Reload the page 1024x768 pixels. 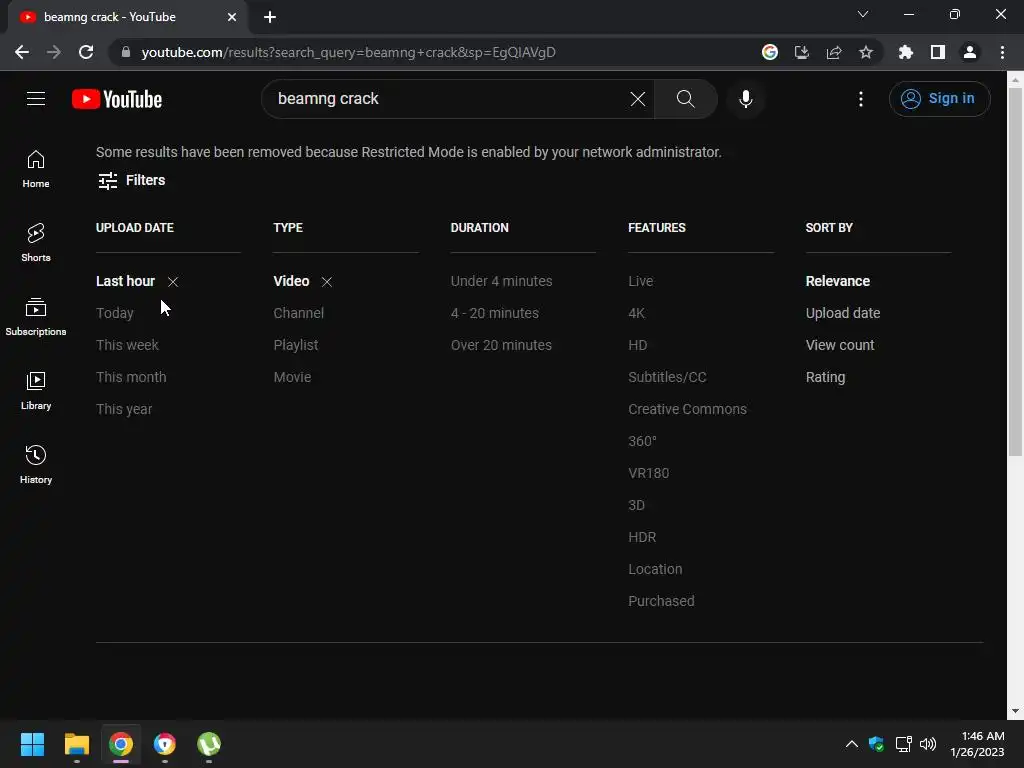point(86,52)
